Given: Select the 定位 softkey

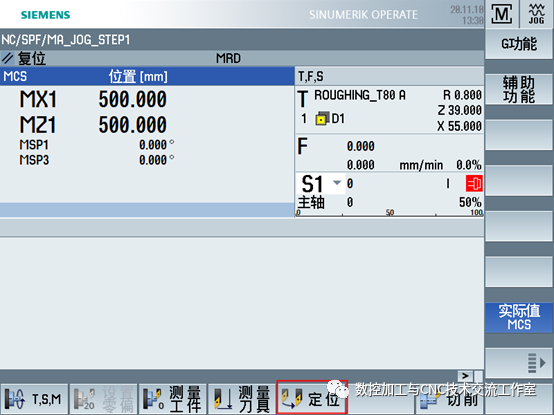Looking at the screenshot, I should 312,397.
